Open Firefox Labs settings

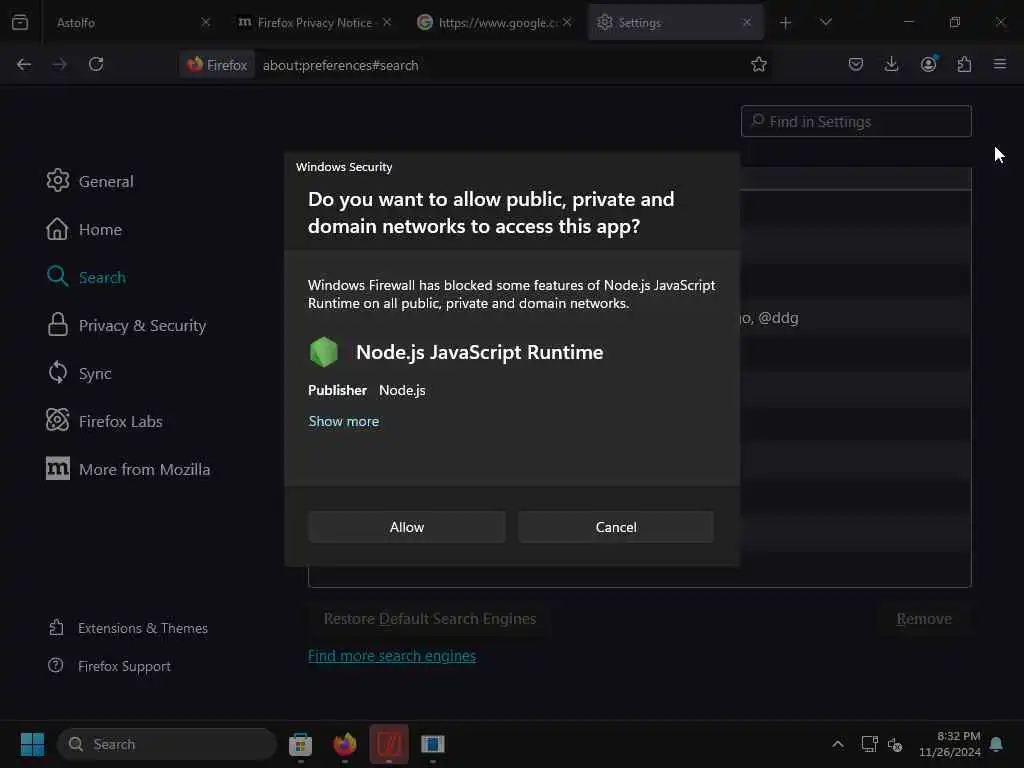point(104,421)
